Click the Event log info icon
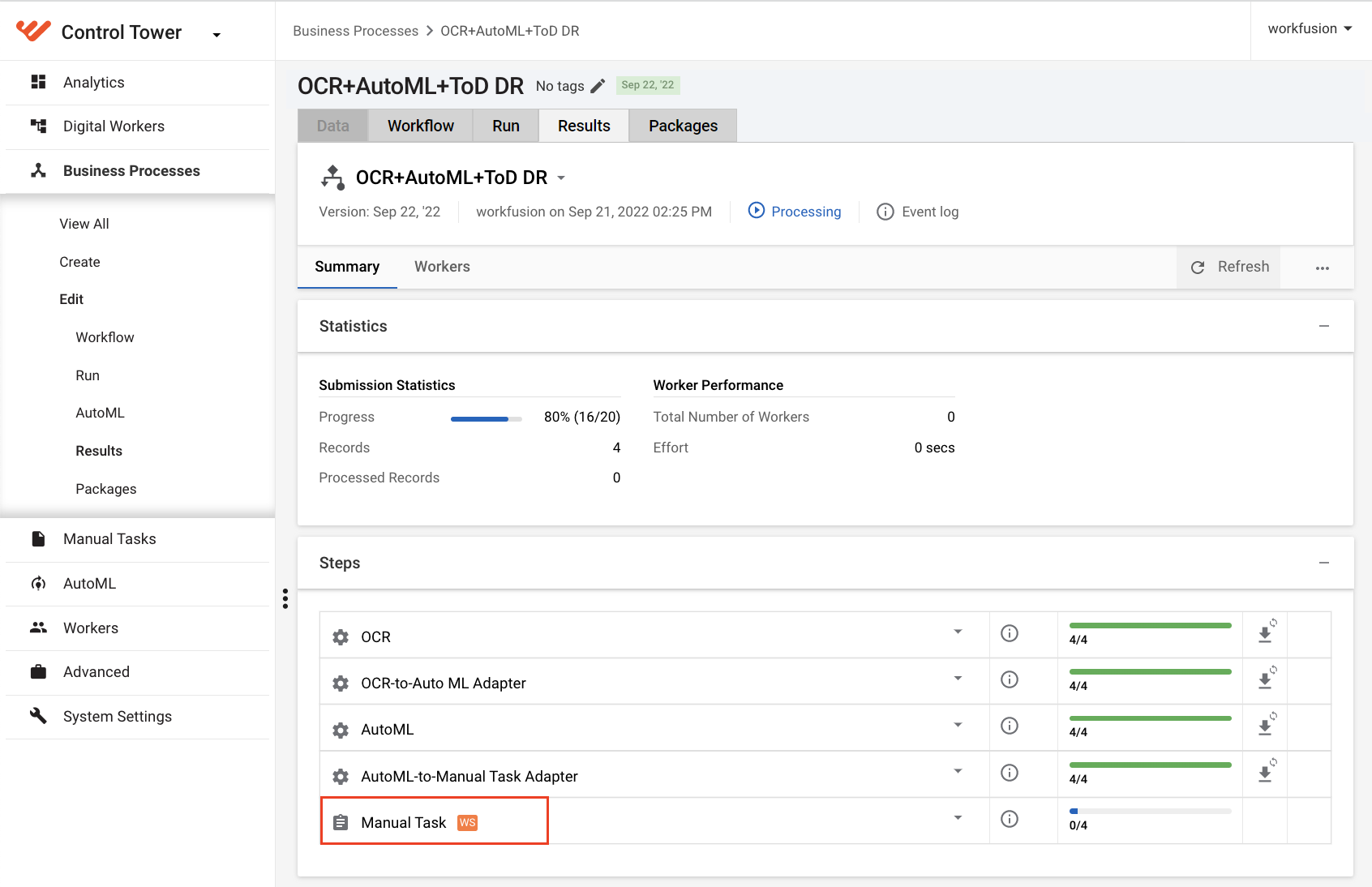 coord(885,212)
